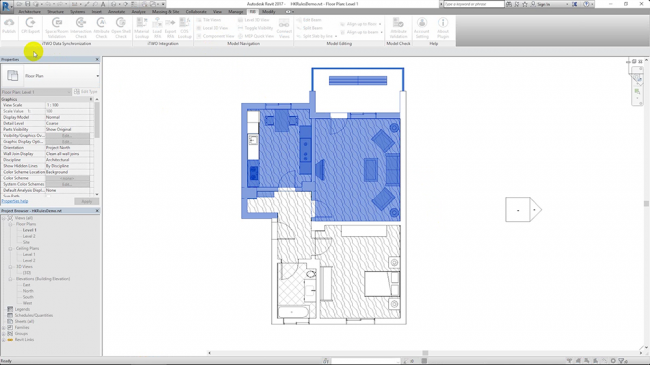Viewport: 650px width, 365px height.
Task: Open the Intersection Check tool
Action: 81,28
